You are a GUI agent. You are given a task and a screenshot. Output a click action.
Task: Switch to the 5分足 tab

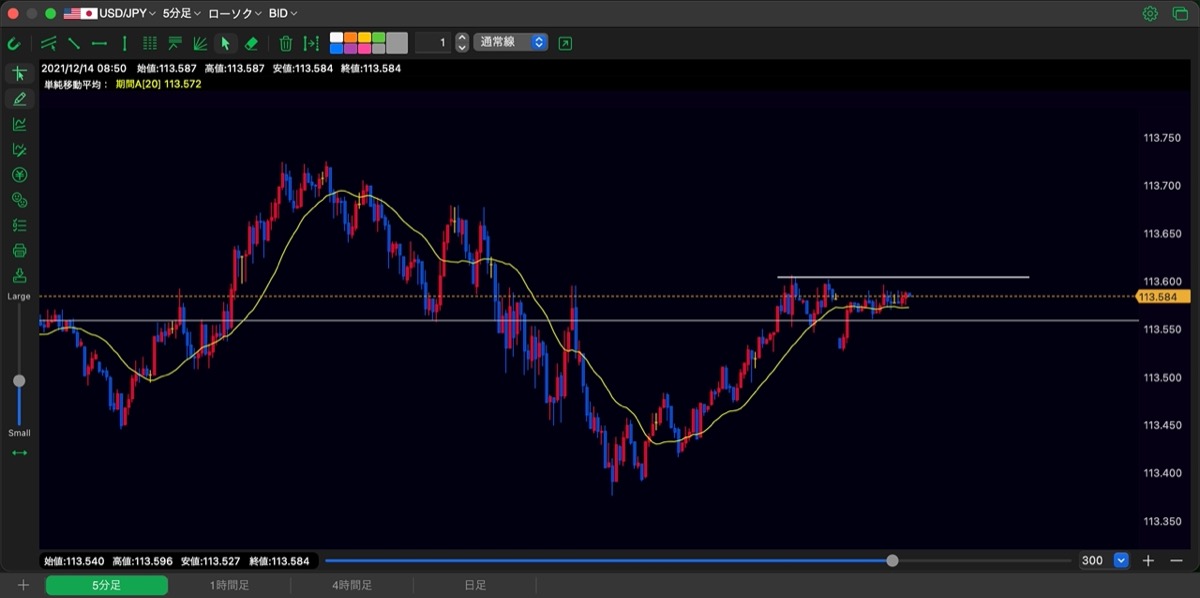tap(106, 585)
